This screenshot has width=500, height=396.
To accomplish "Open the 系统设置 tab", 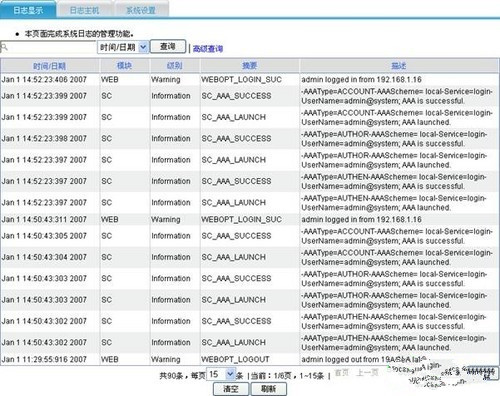I will [141, 10].
